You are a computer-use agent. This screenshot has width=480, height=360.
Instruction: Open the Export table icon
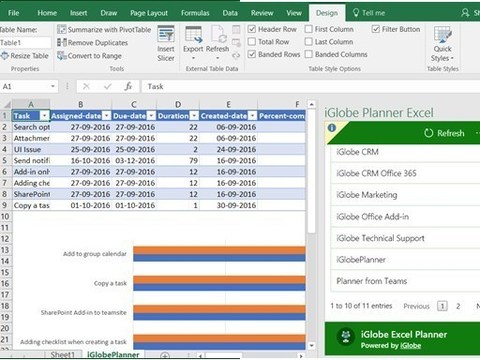point(193,35)
